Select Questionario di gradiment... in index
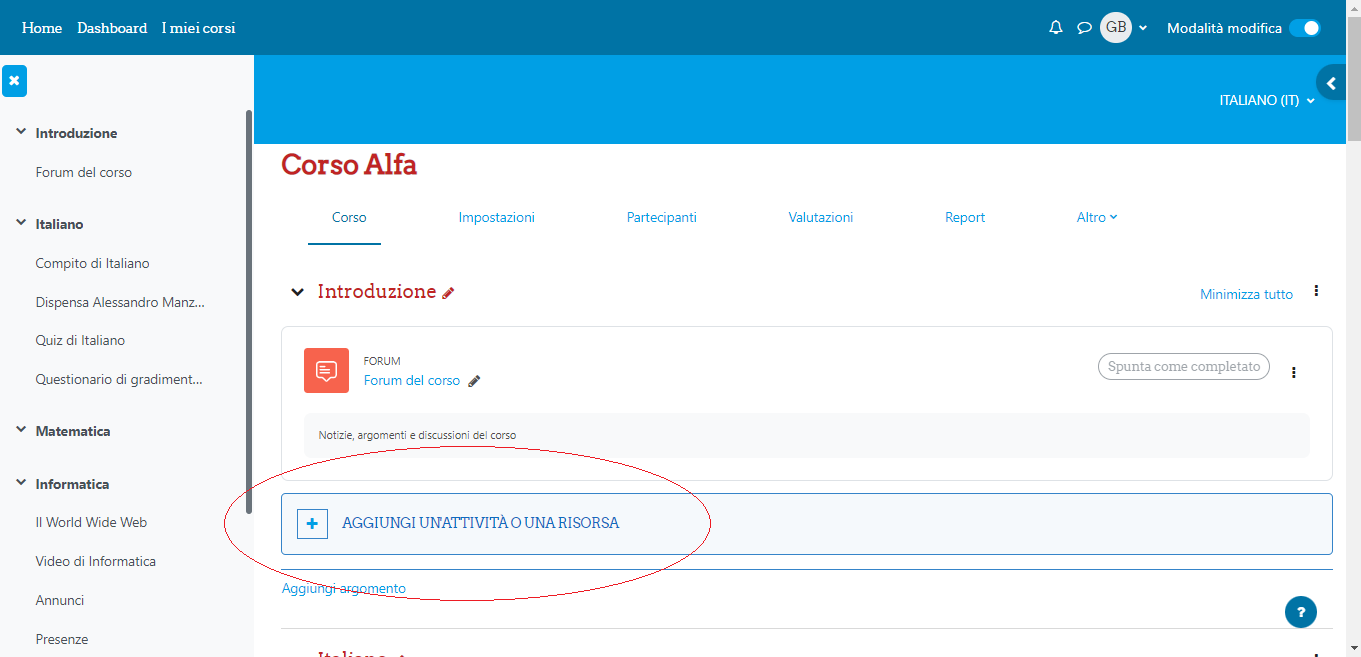Viewport: 1361px width, 657px height. 119,379
